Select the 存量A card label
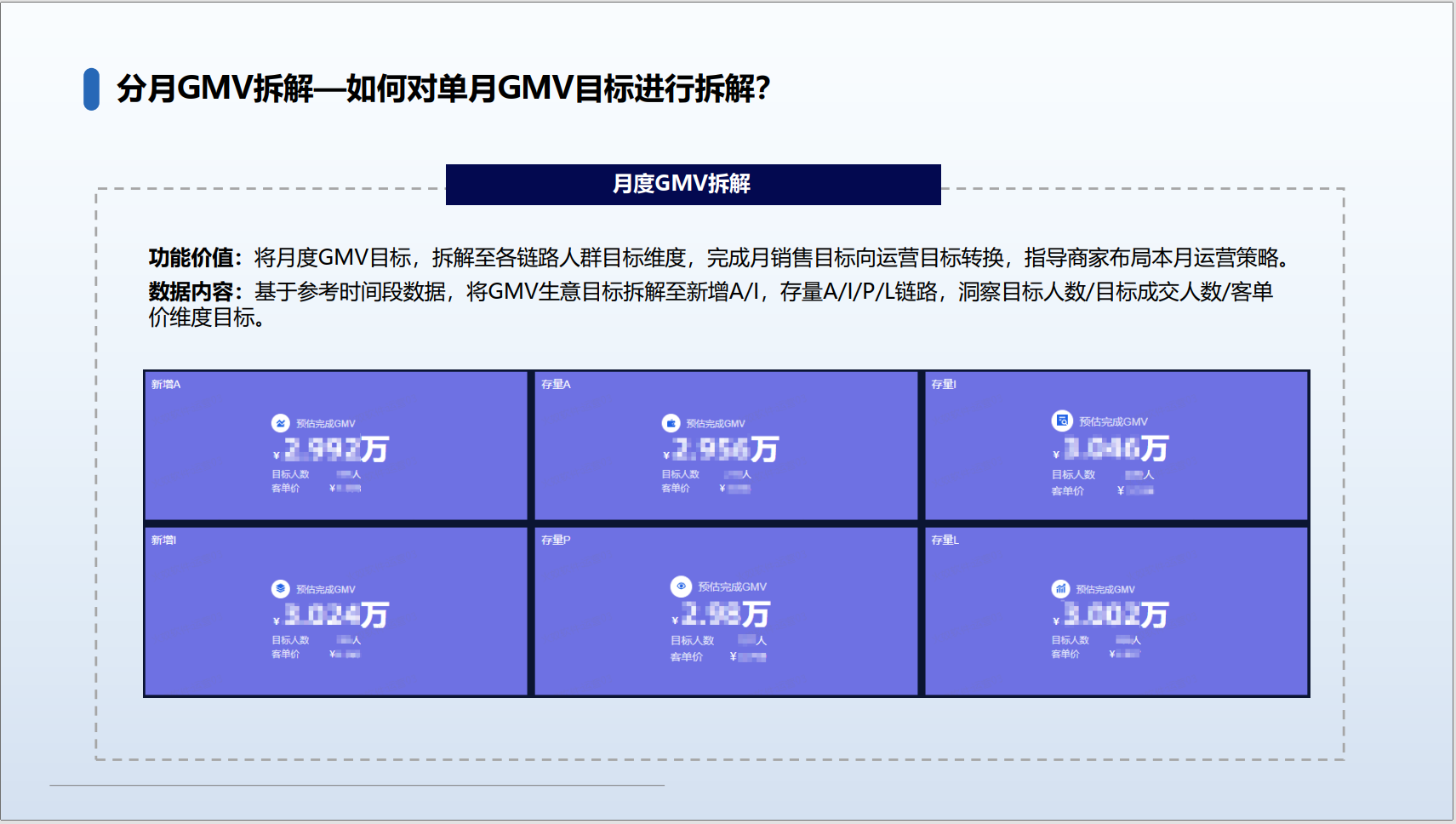The height and width of the screenshot is (824, 1456). [556, 385]
